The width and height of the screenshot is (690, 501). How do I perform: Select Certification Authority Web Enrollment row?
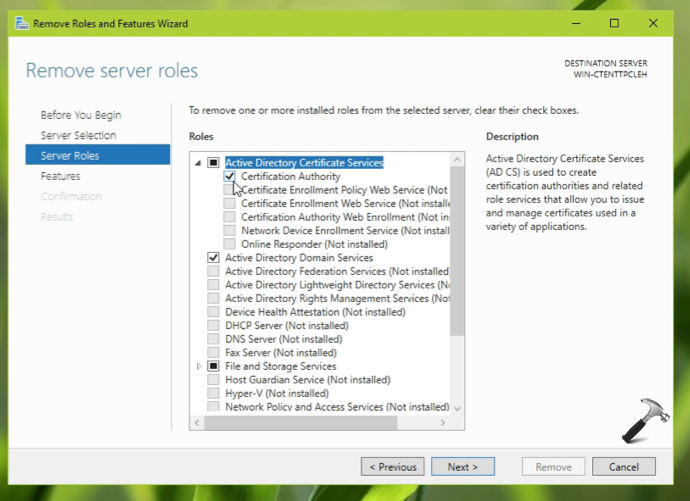coord(345,217)
